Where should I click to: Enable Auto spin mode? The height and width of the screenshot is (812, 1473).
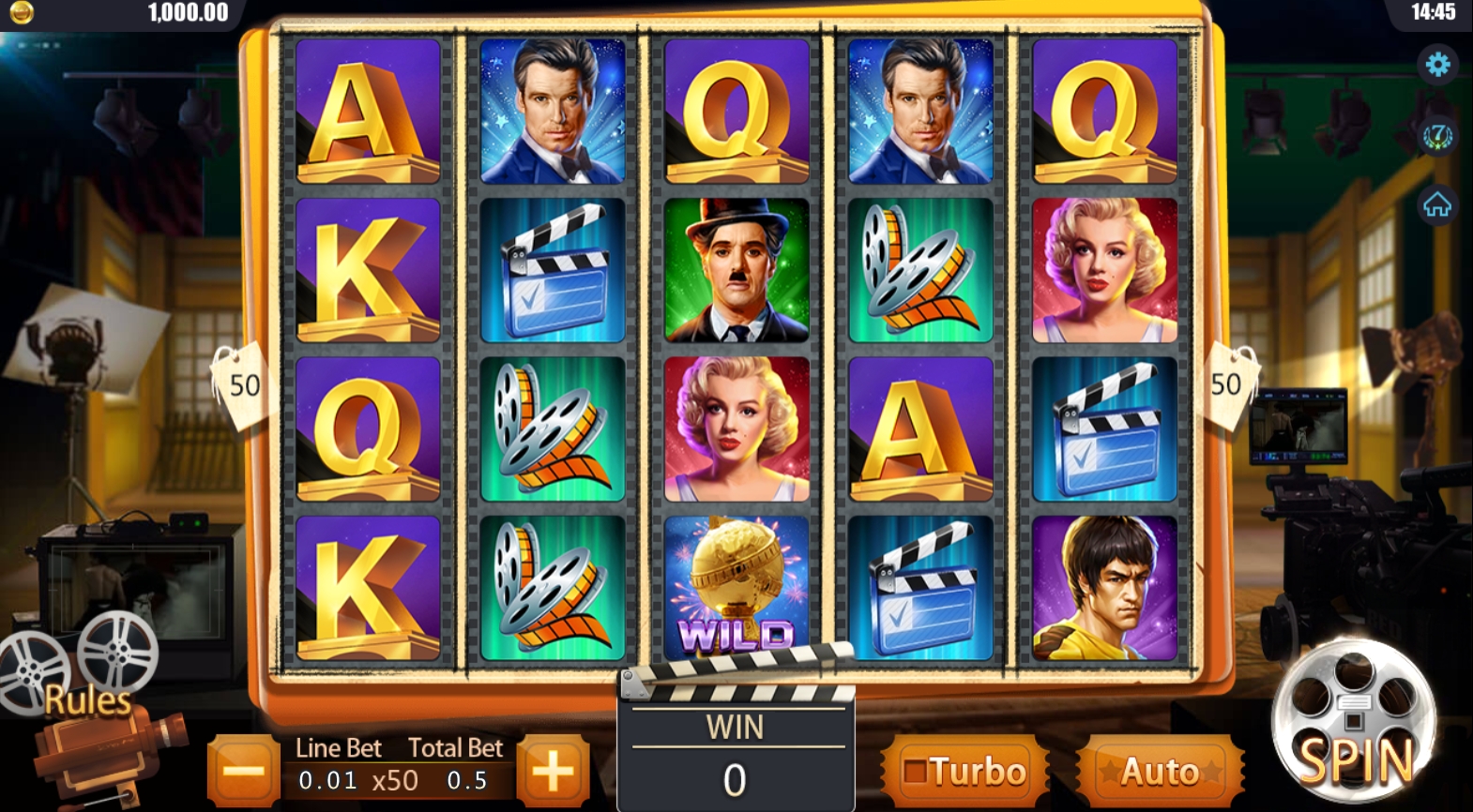coord(1160,772)
